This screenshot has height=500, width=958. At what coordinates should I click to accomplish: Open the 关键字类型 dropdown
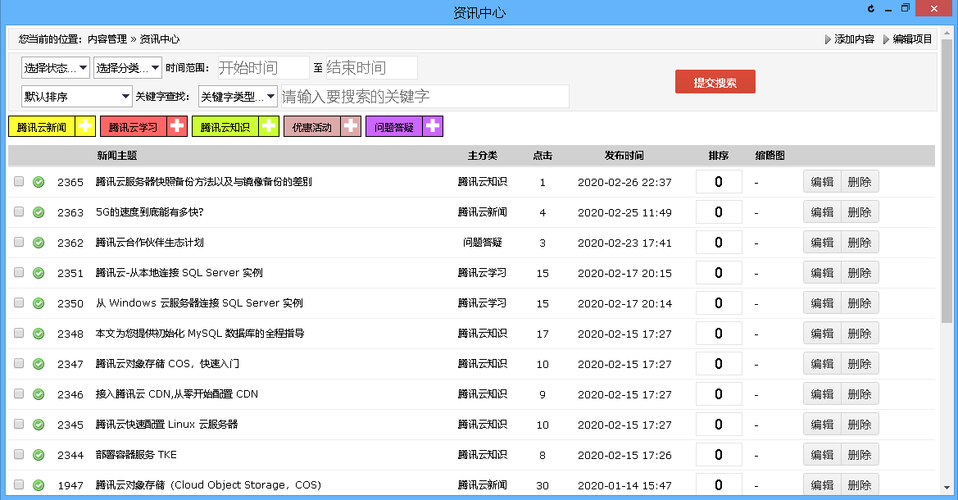click(x=238, y=97)
